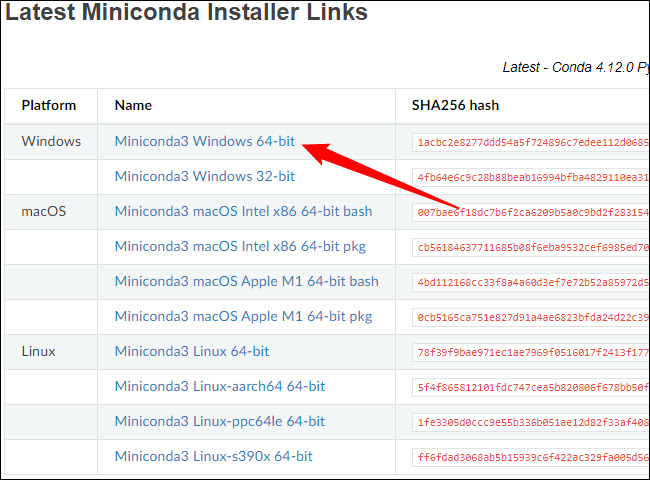Select the hash starting with cb5618463771
Viewport: 650px width, 480px height.
pyautogui.click(x=533, y=247)
